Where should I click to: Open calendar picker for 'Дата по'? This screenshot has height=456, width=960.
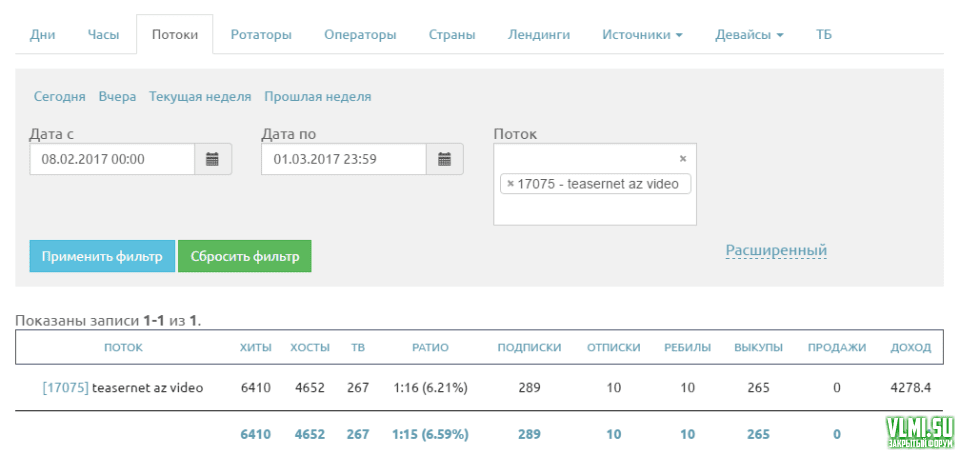point(444,159)
